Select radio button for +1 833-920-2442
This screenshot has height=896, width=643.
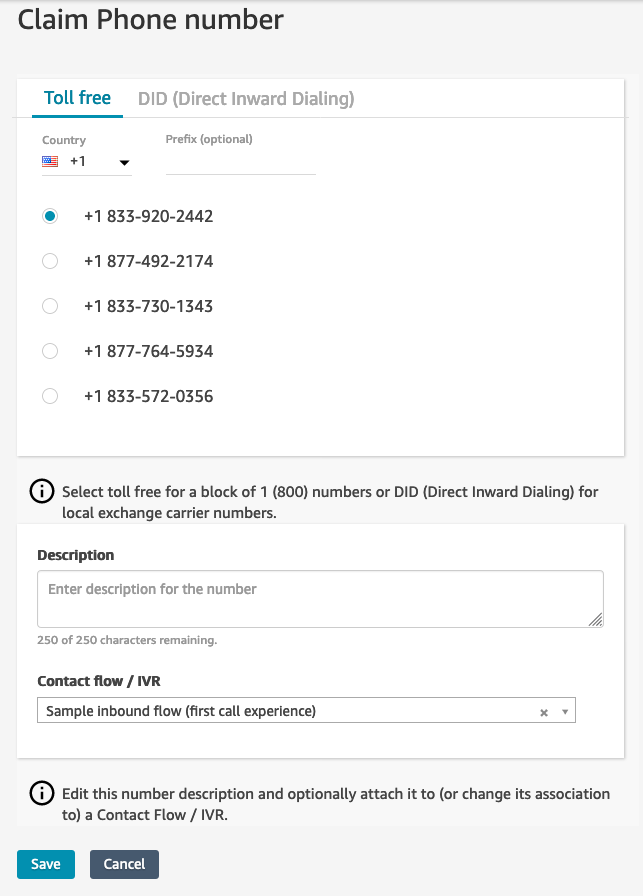click(x=50, y=216)
